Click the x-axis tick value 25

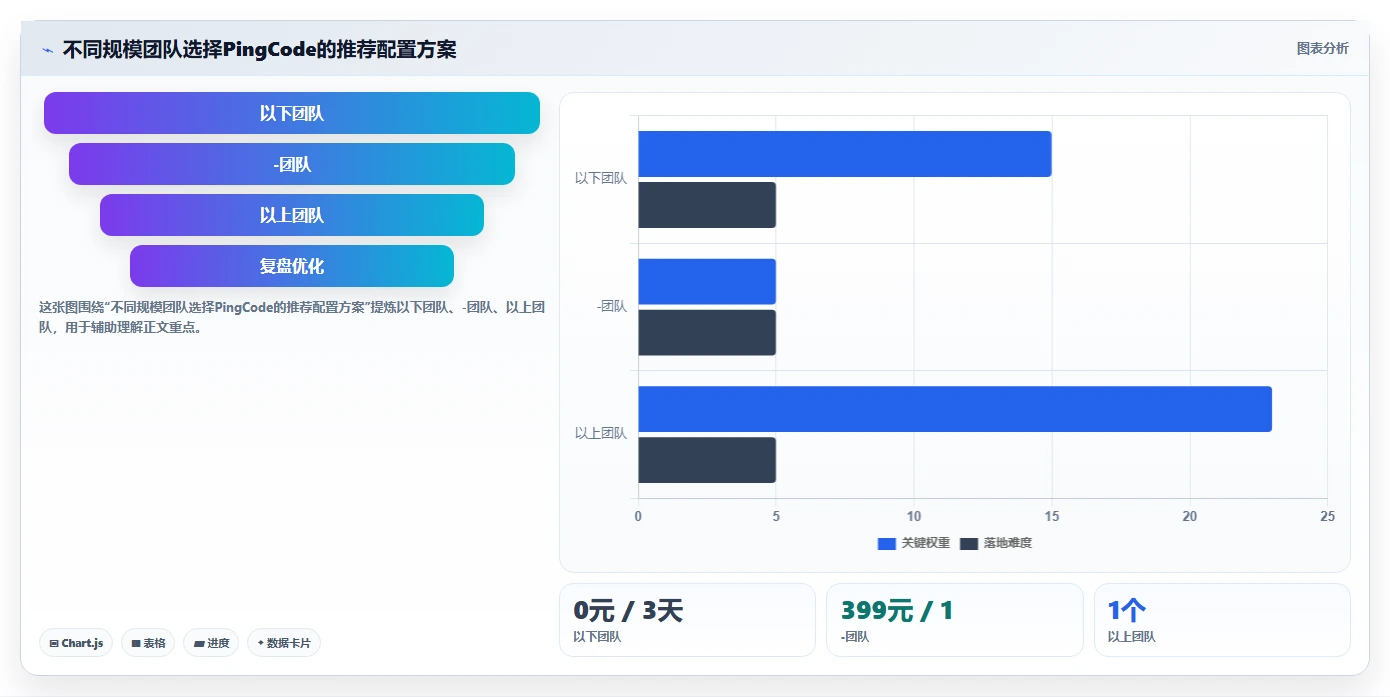pos(1327,516)
